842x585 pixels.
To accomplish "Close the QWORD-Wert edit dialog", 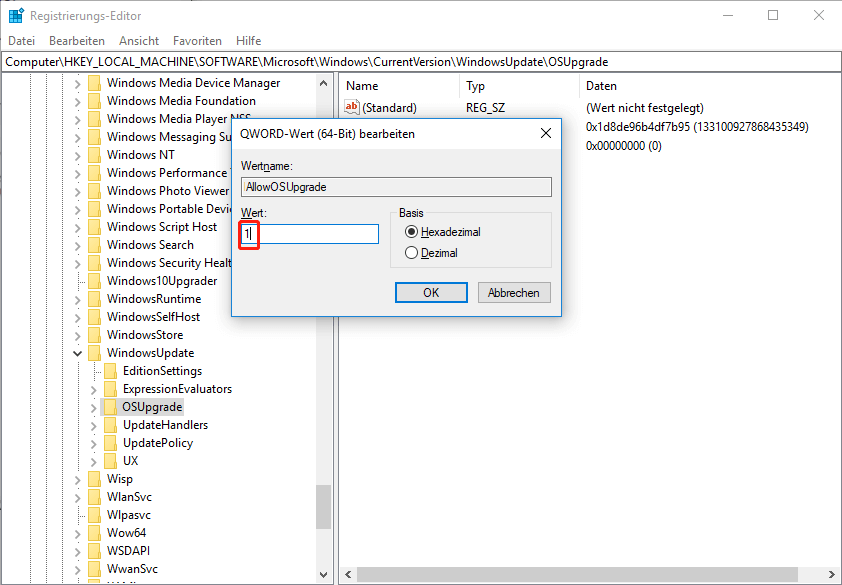I will point(546,133).
